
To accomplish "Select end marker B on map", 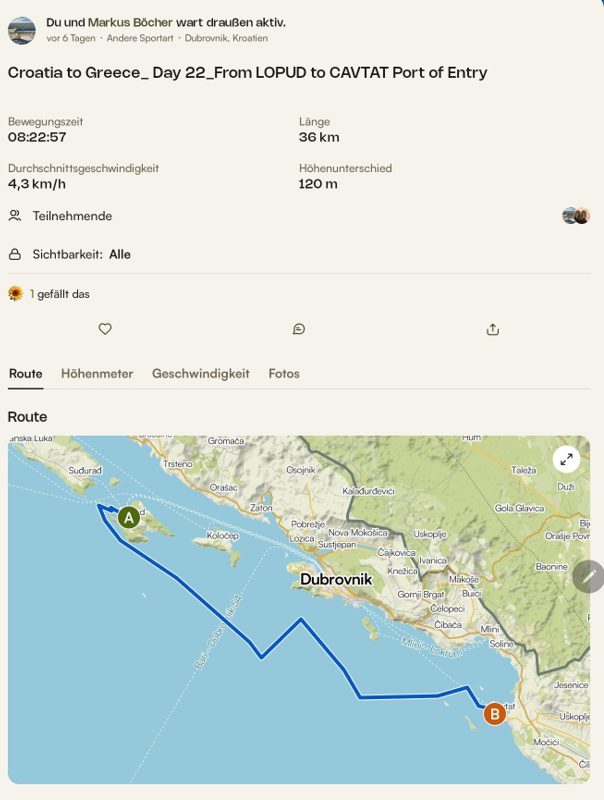I will [494, 714].
